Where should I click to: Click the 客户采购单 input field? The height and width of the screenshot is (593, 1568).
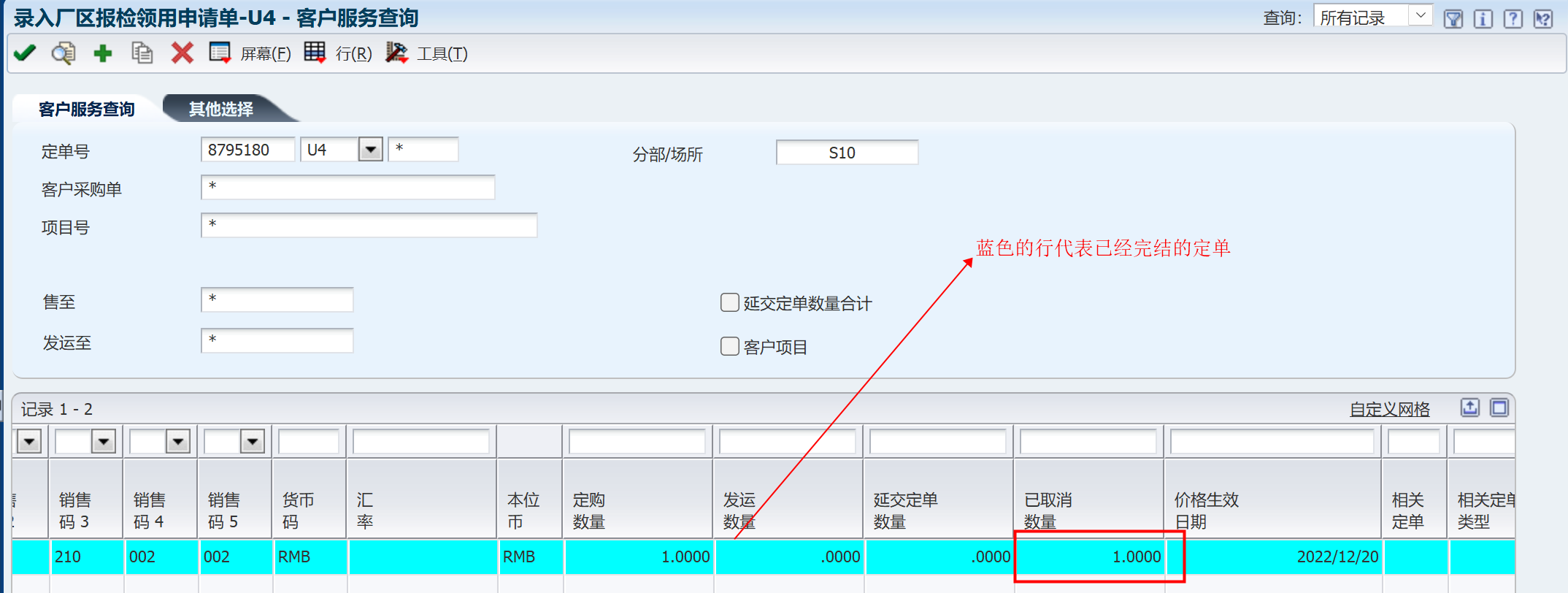click(x=348, y=187)
